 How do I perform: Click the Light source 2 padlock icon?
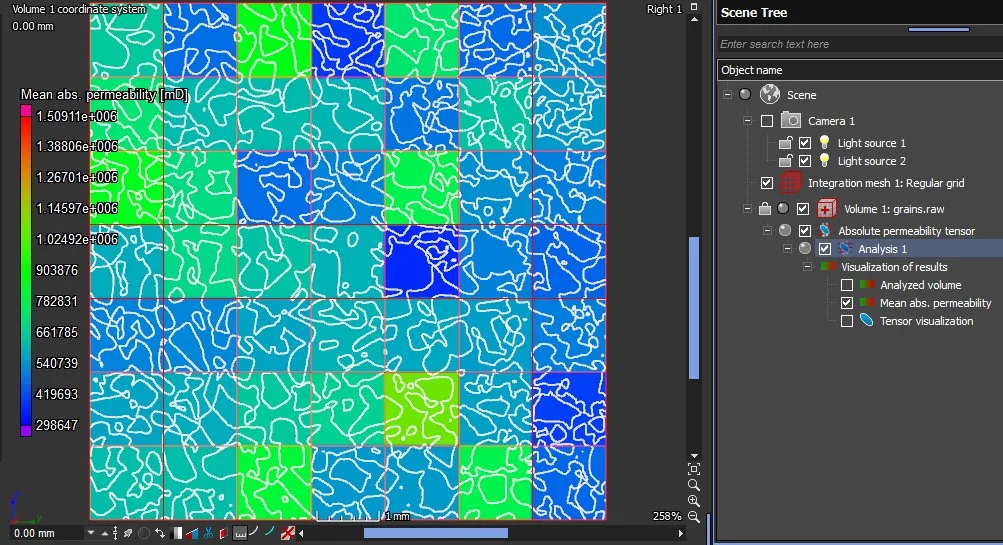tap(785, 161)
